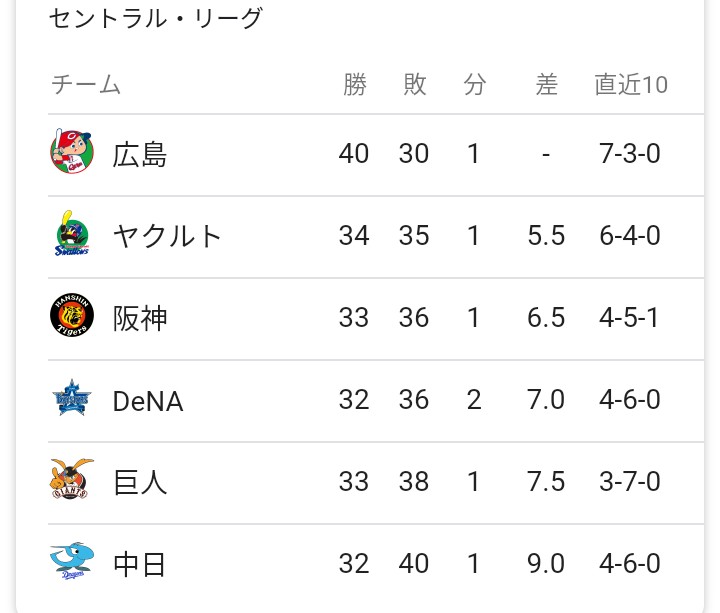Open the ヤクルト team name

click(167, 236)
